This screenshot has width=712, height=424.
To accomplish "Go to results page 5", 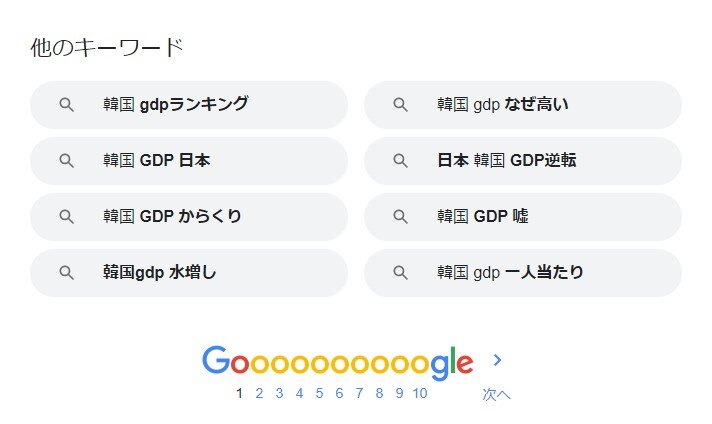I will click(319, 393).
